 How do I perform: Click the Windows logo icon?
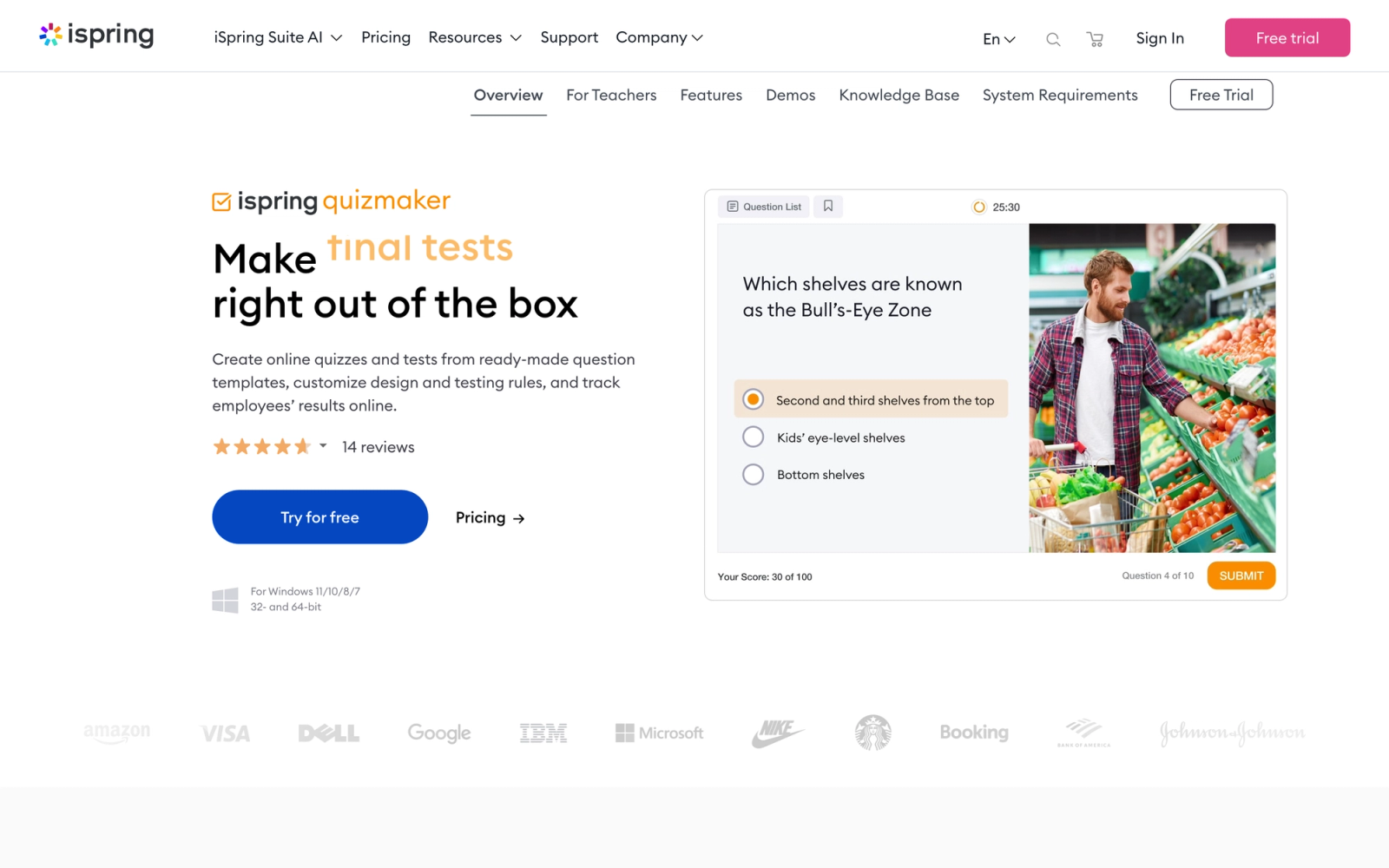225,600
